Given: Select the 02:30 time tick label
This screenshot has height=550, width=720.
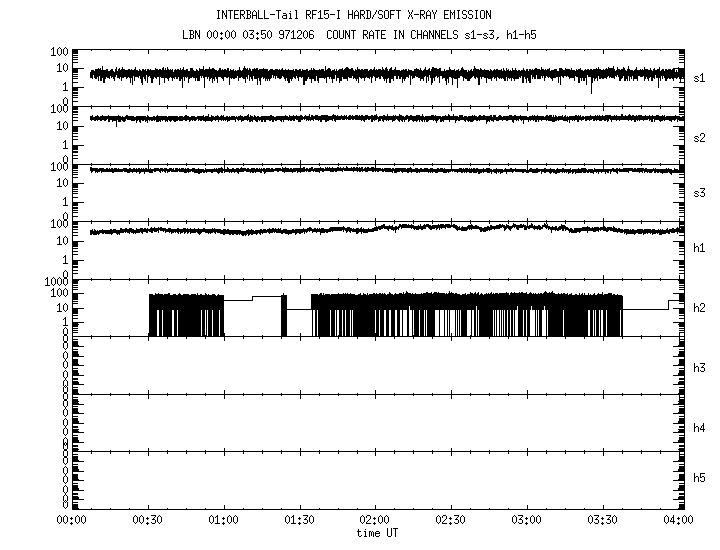Looking at the screenshot, I should 451,521.
